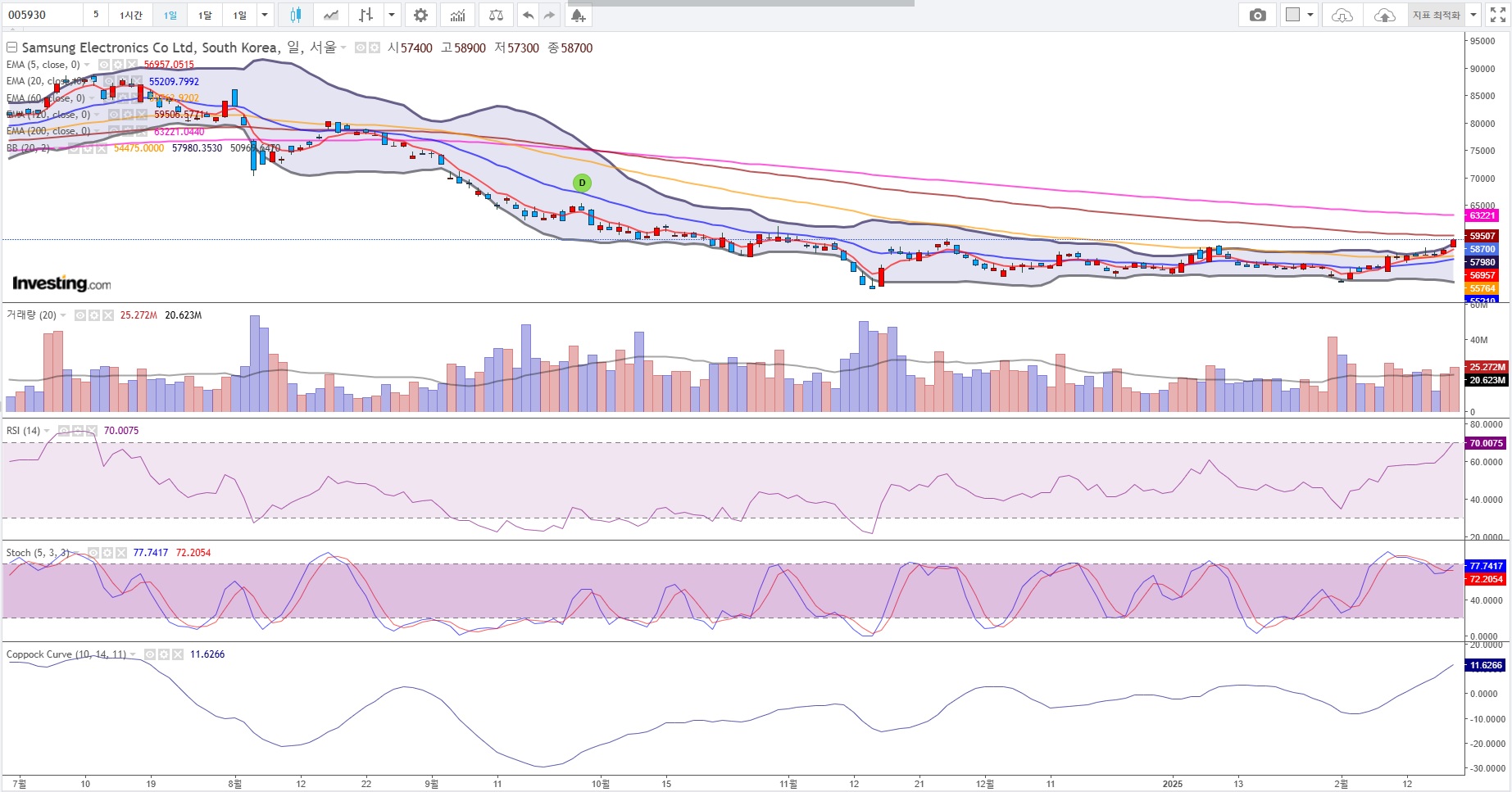
Task: Remove the Stoch indicator pane
Action: [120, 553]
